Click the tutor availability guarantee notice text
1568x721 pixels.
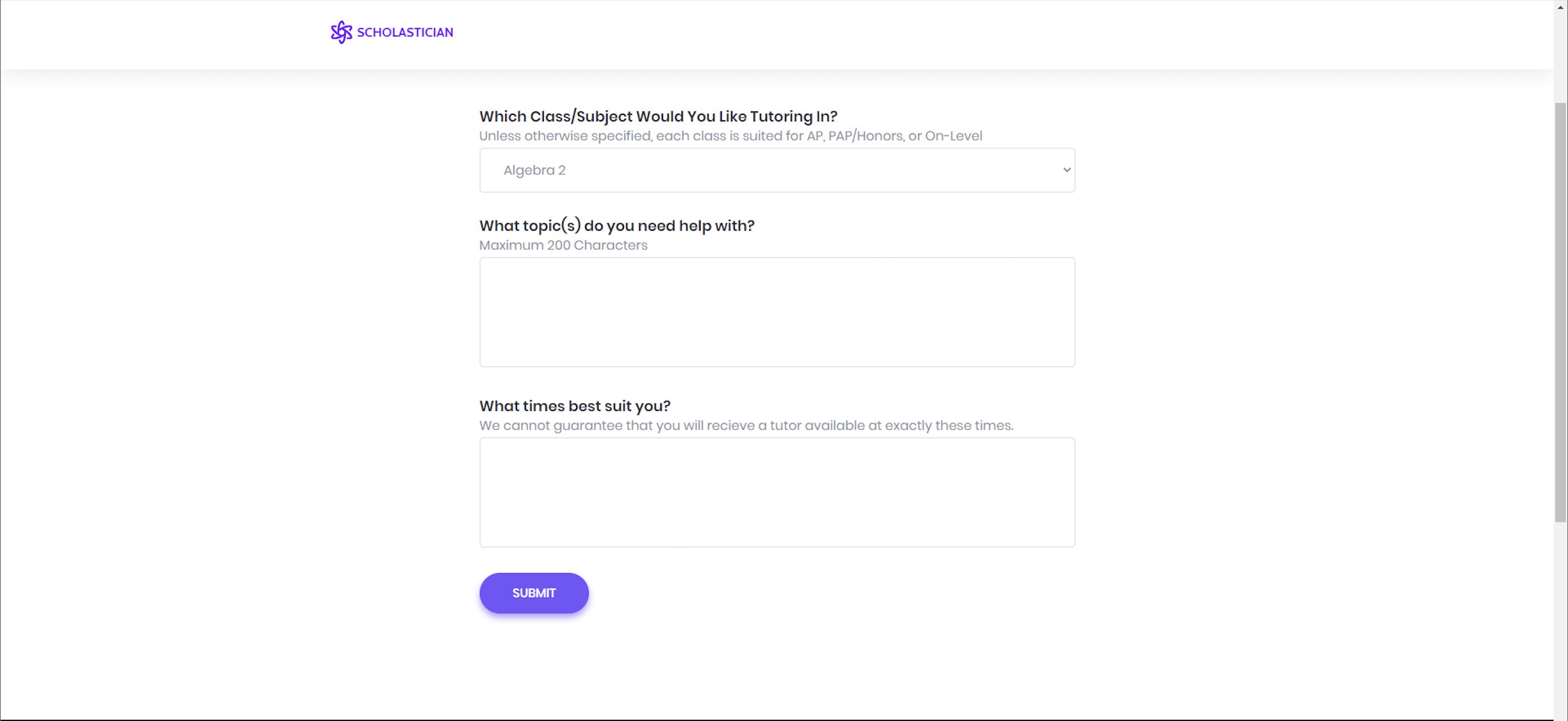(x=746, y=425)
